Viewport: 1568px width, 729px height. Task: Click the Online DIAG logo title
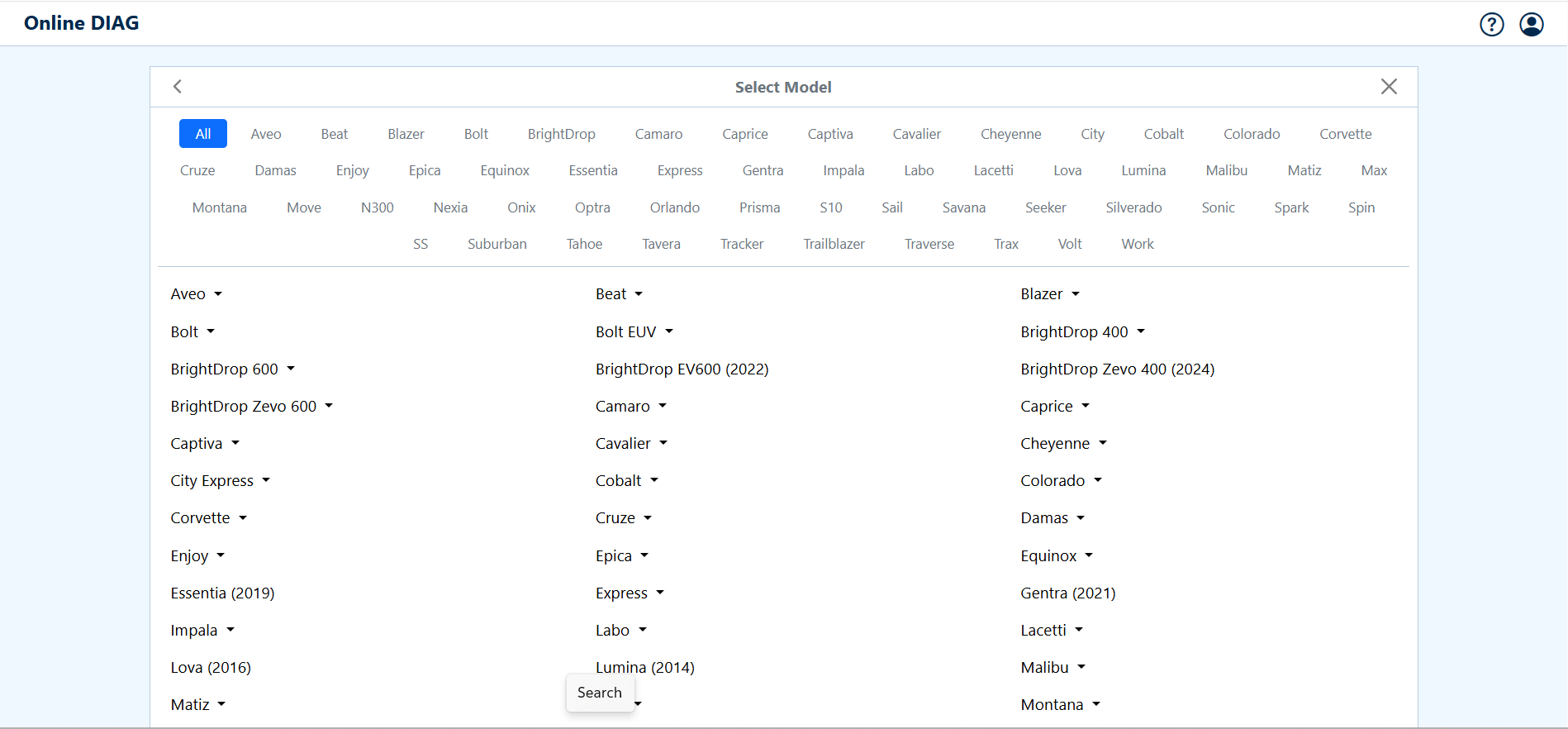(x=82, y=23)
